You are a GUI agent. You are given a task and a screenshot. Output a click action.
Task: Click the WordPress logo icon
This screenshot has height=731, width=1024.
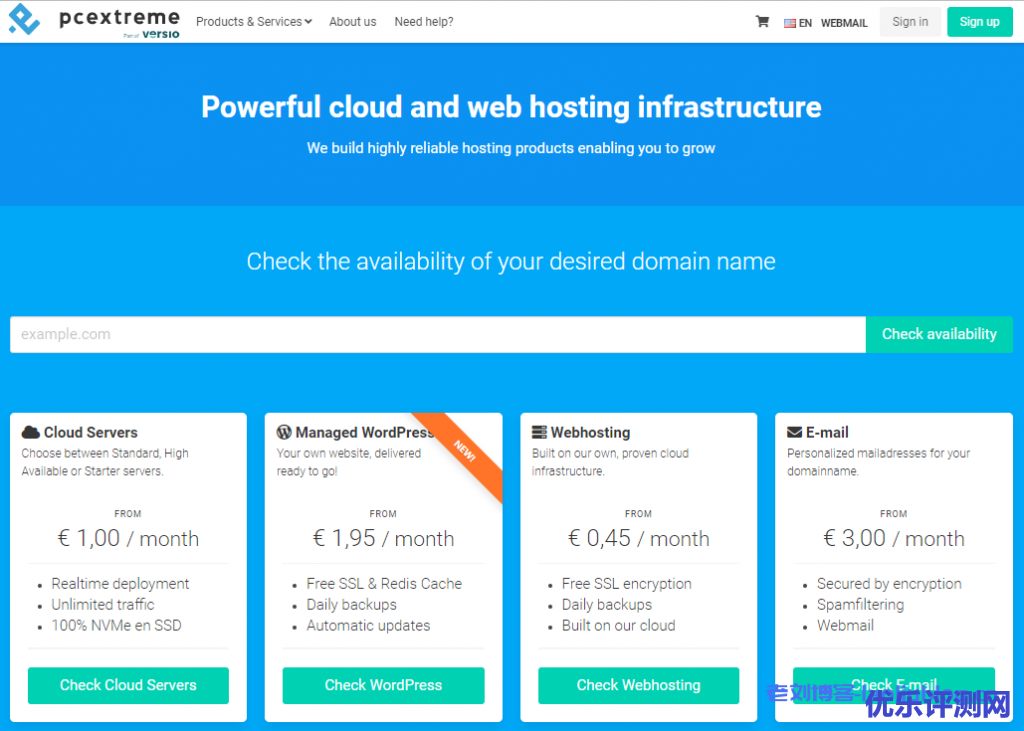284,433
